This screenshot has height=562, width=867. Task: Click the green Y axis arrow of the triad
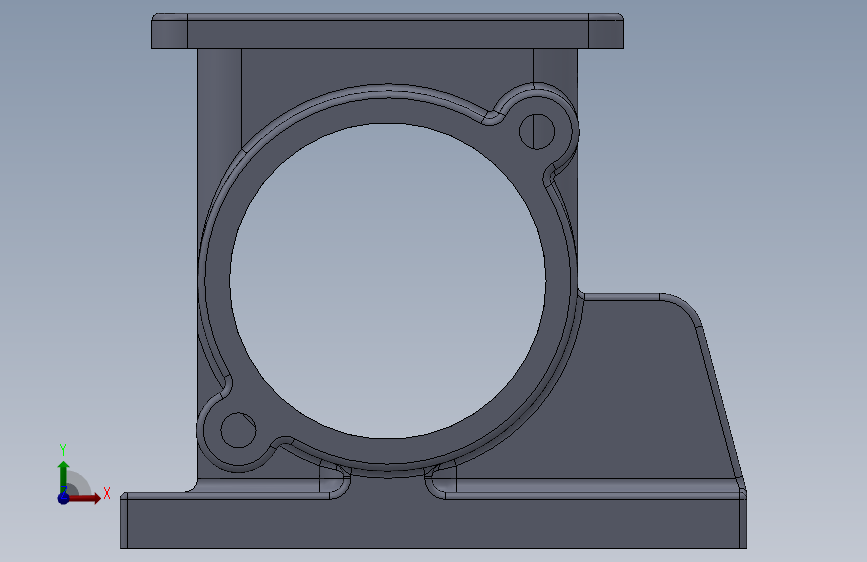click(x=64, y=477)
